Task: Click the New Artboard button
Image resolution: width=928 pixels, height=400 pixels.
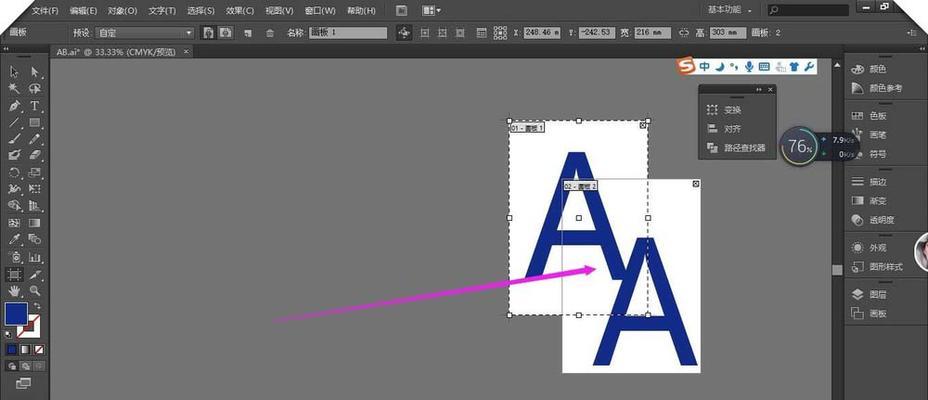Action: coord(249,33)
